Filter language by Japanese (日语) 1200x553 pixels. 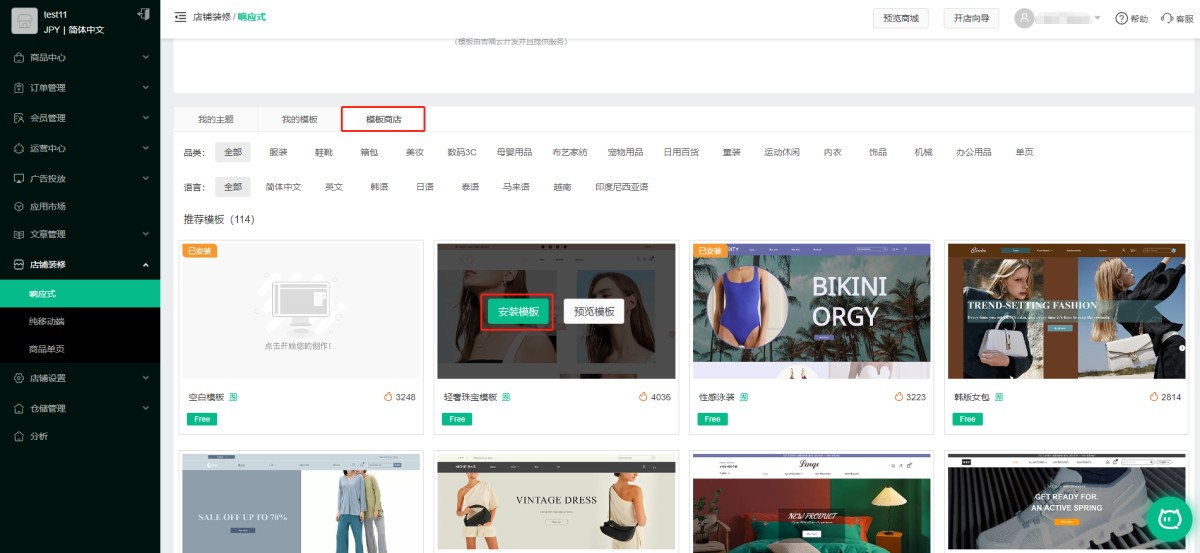tap(424, 187)
